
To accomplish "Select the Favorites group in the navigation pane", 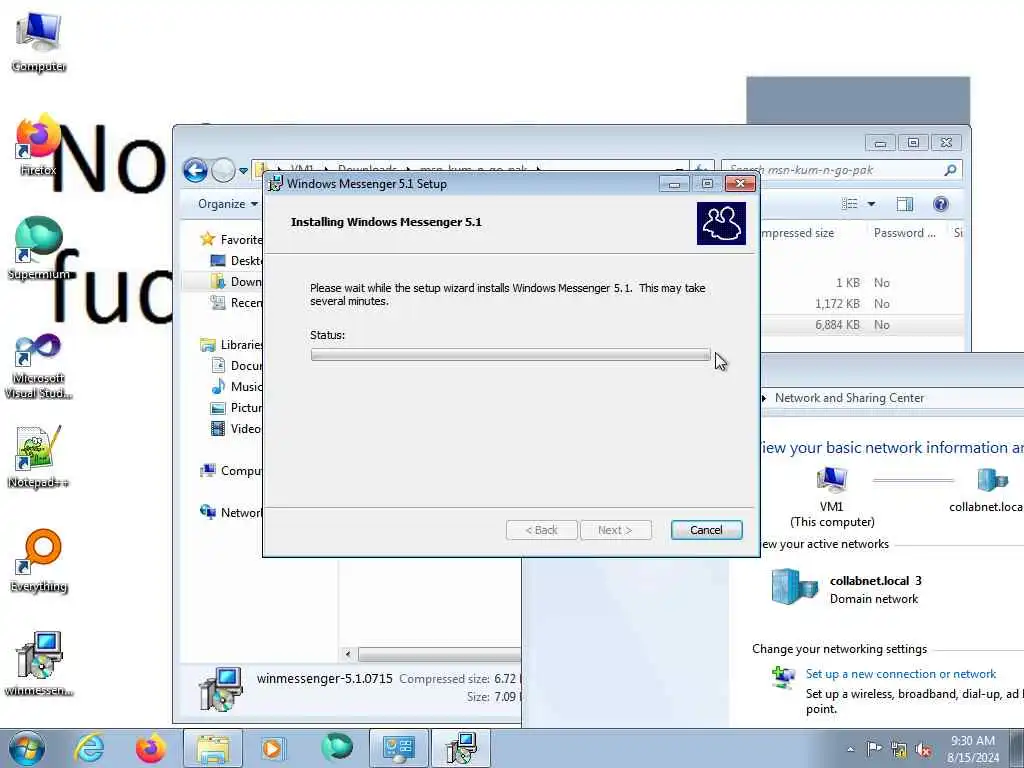I will pos(232,240).
